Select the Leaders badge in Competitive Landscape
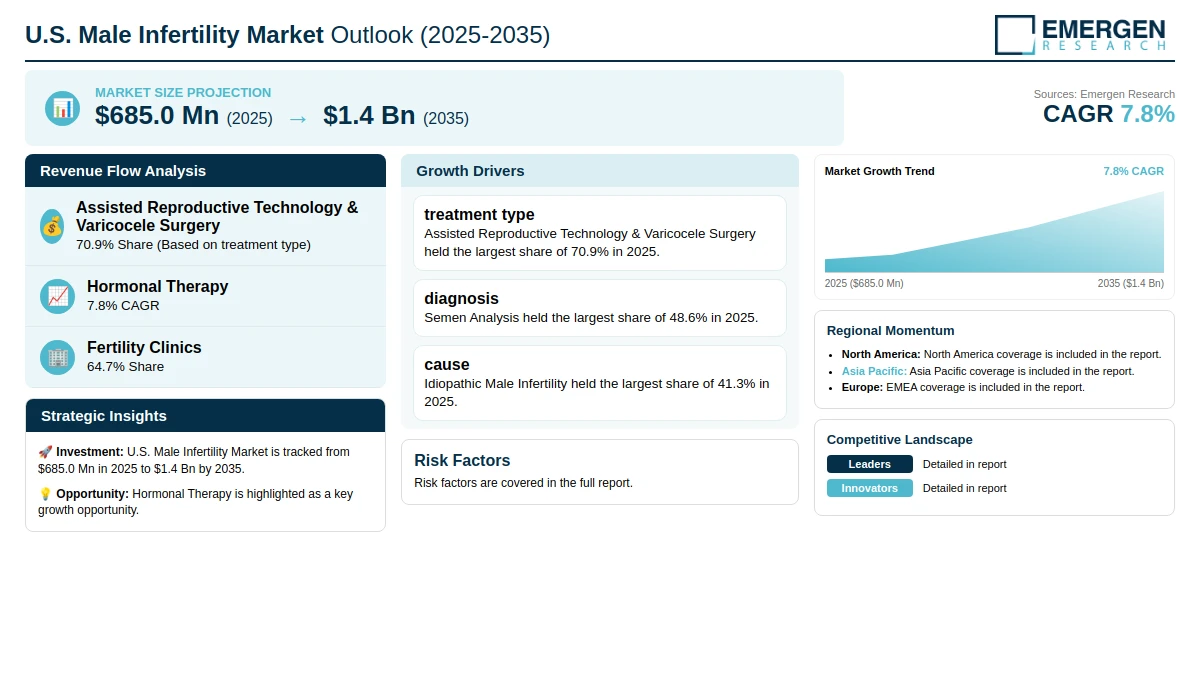Screen dimensions: 1200x700 (870, 464)
